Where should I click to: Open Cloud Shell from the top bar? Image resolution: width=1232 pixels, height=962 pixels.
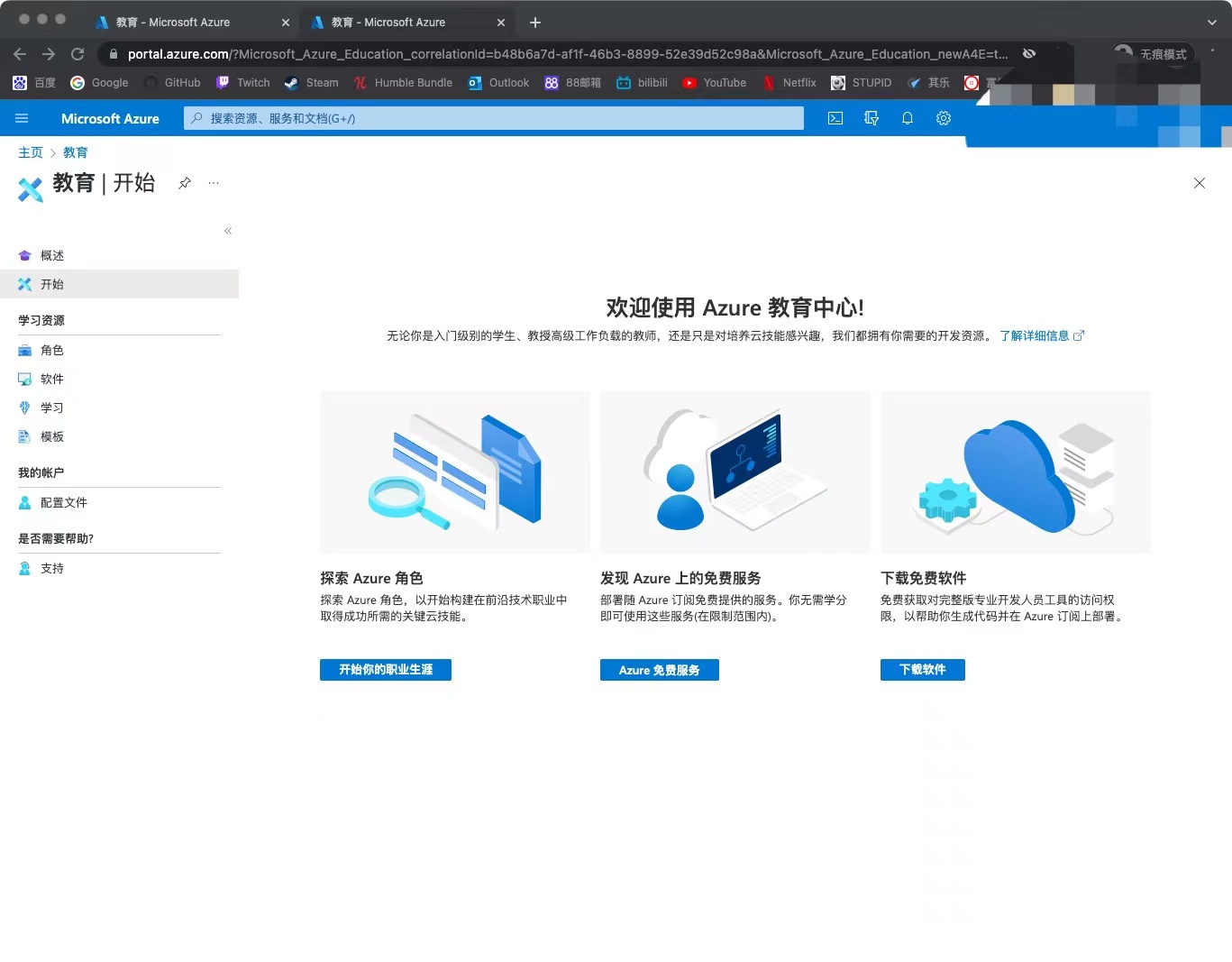click(835, 118)
